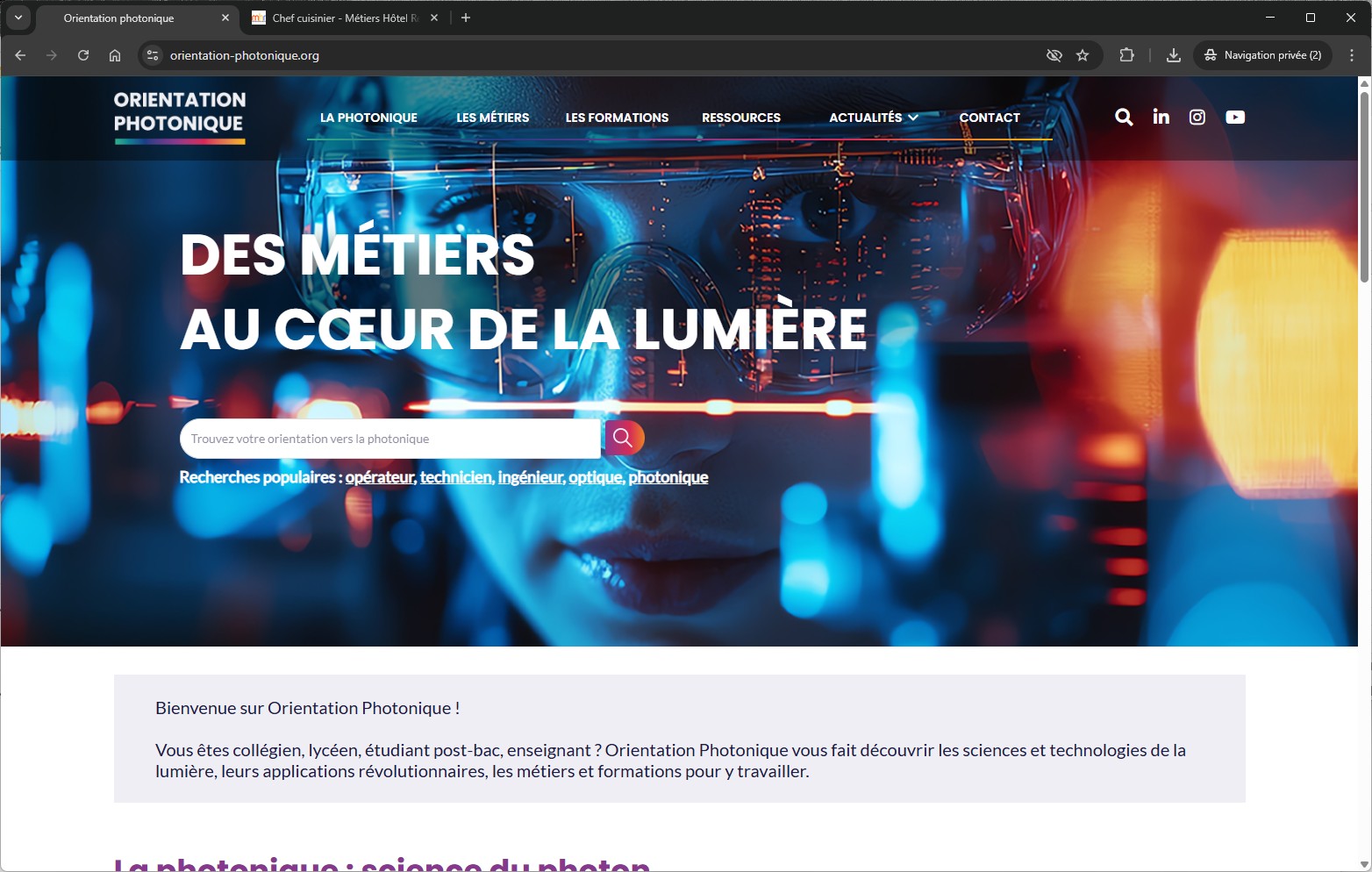Open the Les Formations menu item
Viewport: 1372px width, 872px height.
tap(617, 118)
